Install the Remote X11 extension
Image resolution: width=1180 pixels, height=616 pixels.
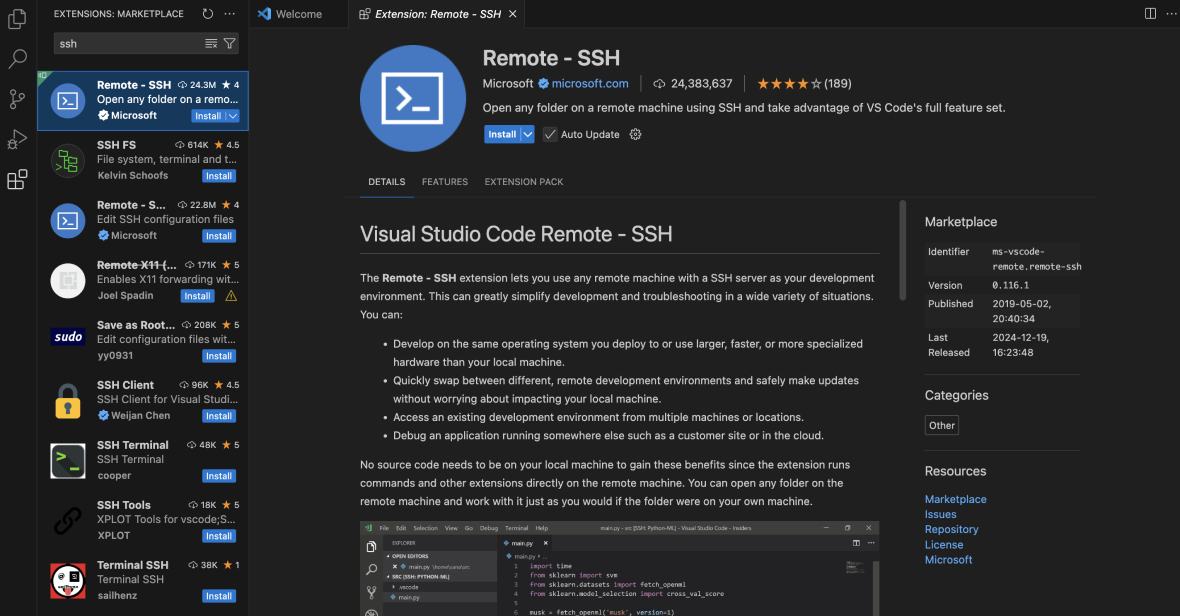(x=197, y=296)
